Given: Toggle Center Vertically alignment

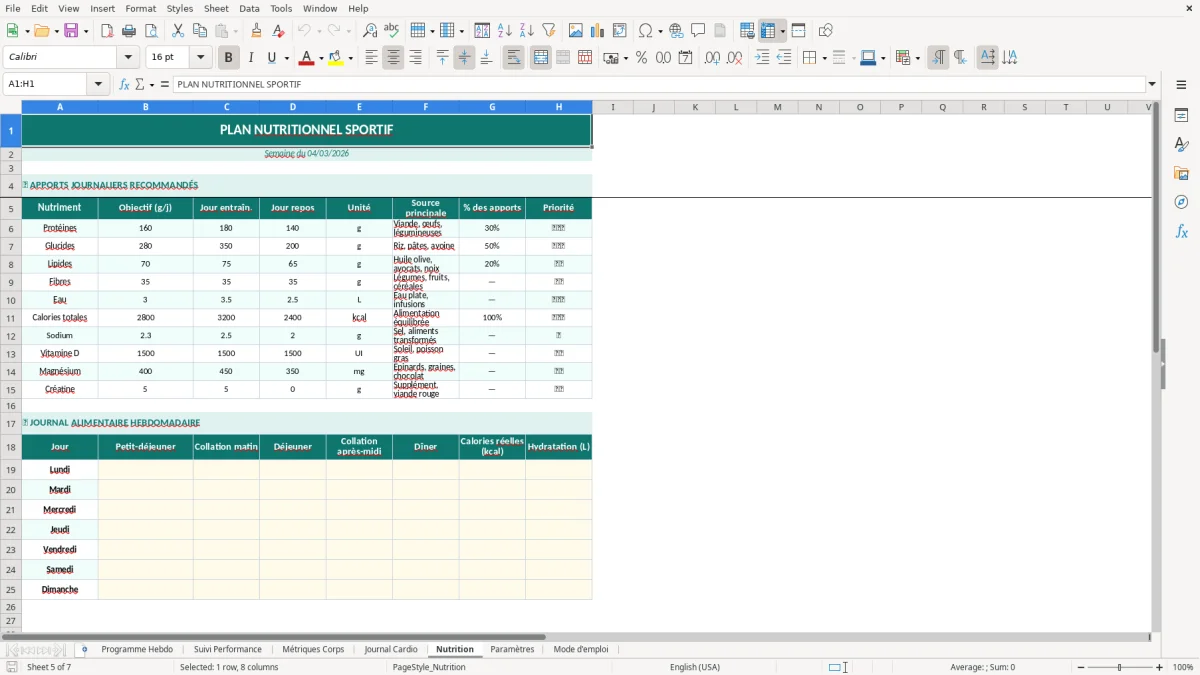Looking at the screenshot, I should click(x=464, y=58).
